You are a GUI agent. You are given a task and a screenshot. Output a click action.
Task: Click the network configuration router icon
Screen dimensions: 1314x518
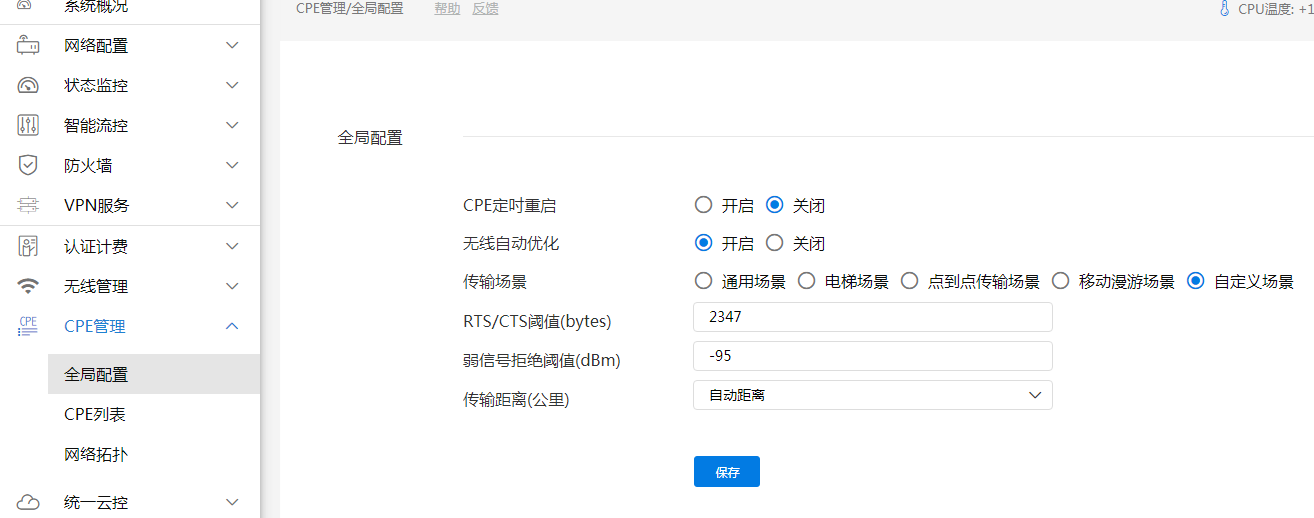click(x=28, y=45)
